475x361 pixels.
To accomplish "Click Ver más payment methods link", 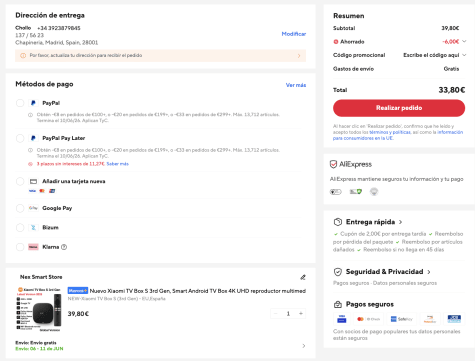I will pyautogui.click(x=296, y=85).
